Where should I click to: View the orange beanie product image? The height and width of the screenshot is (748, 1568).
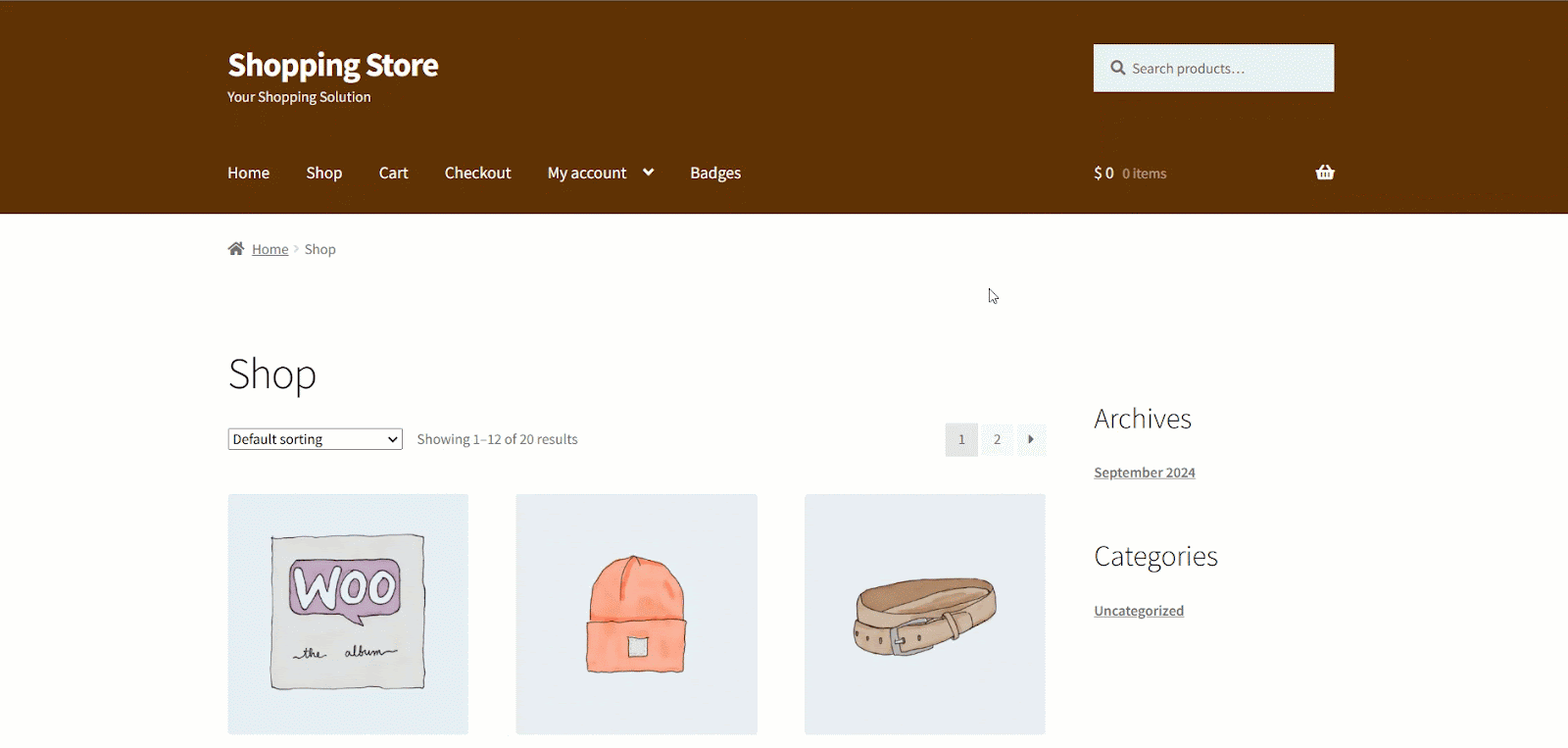[x=636, y=614]
